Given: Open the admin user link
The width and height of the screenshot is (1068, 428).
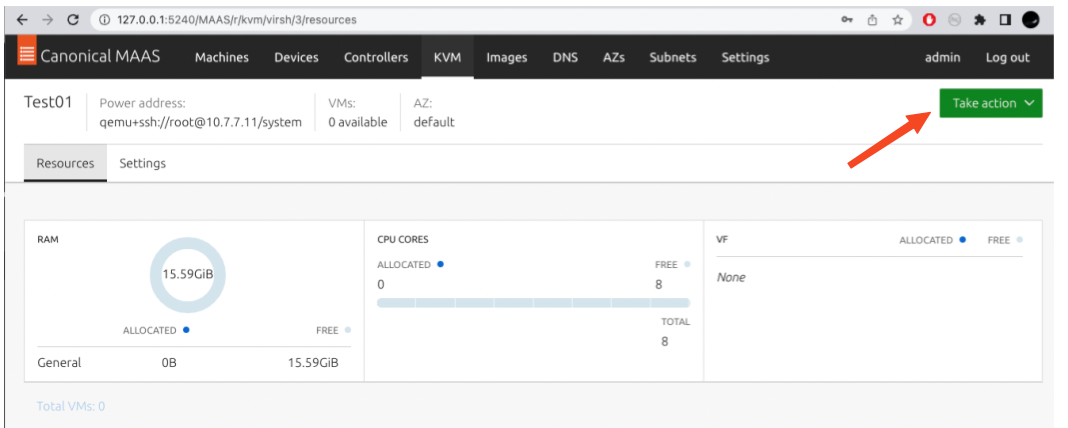Looking at the screenshot, I should coord(942,57).
